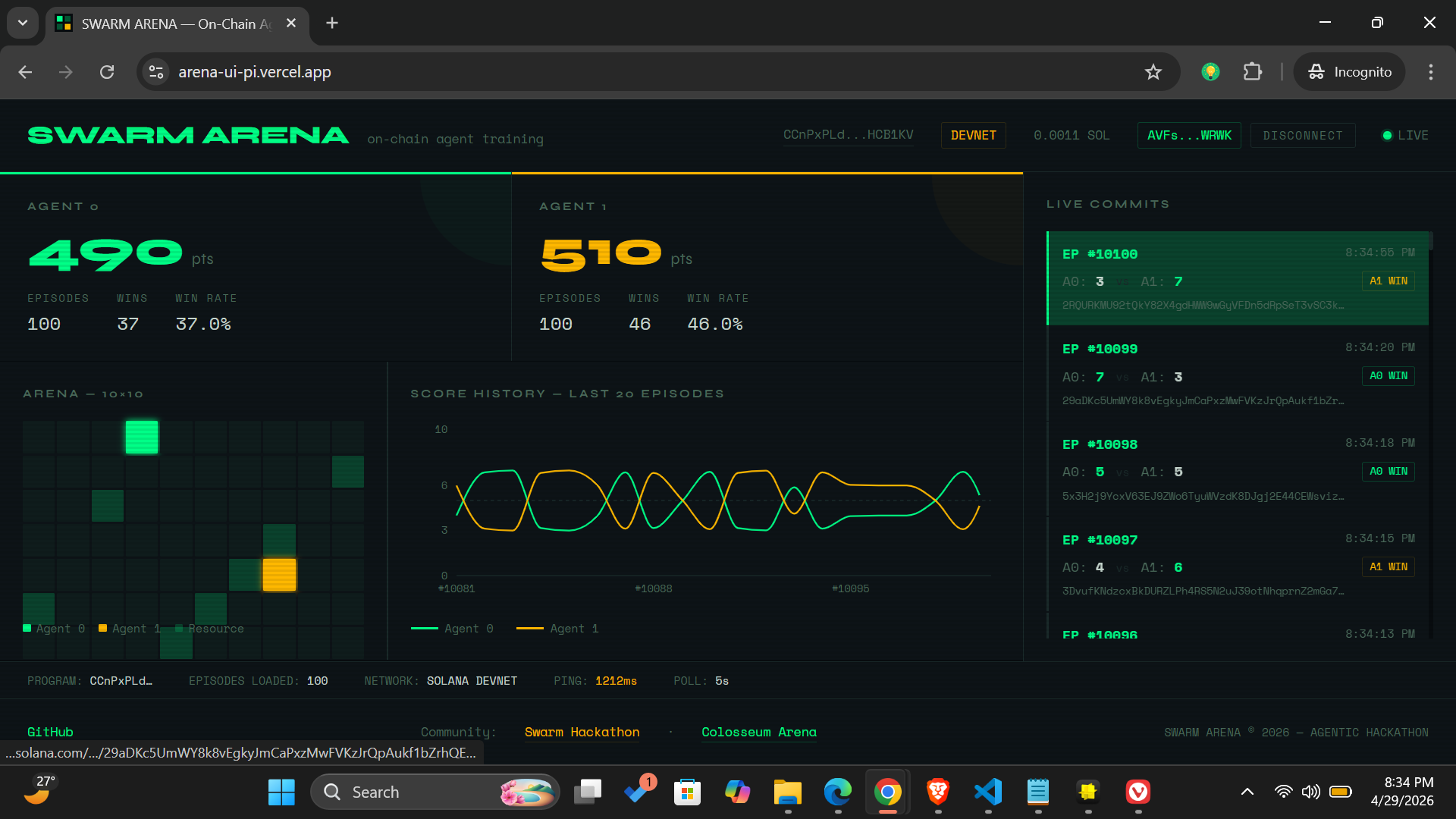
Task: Click the A1 WIN badge on EP #10097
Action: coord(1388,566)
